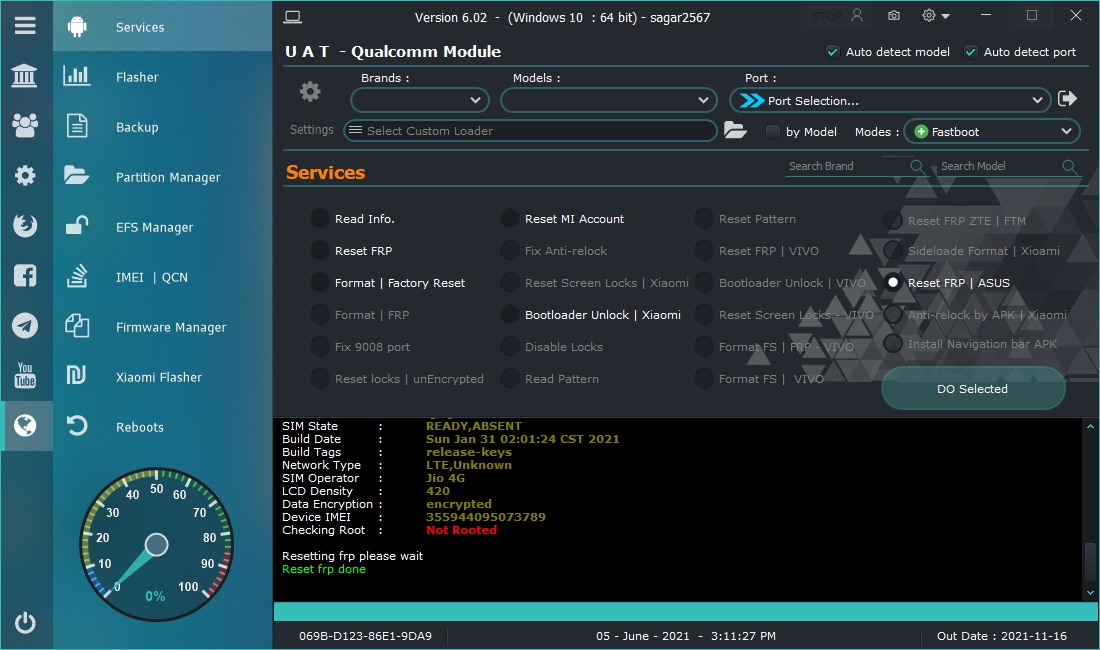Click the log scroll down arrow
This screenshot has width=1100, height=650.
[1090, 593]
